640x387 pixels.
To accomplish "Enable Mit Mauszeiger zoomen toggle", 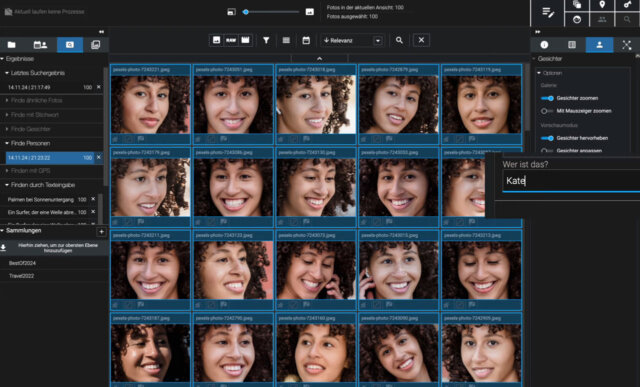I will point(547,111).
